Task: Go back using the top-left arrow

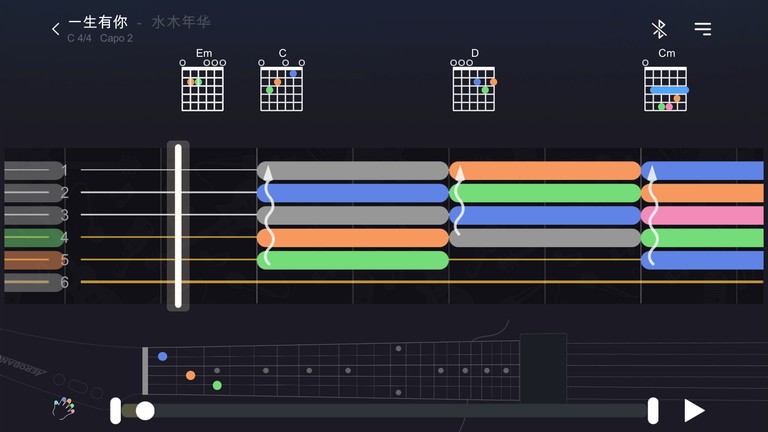Action: [56, 30]
